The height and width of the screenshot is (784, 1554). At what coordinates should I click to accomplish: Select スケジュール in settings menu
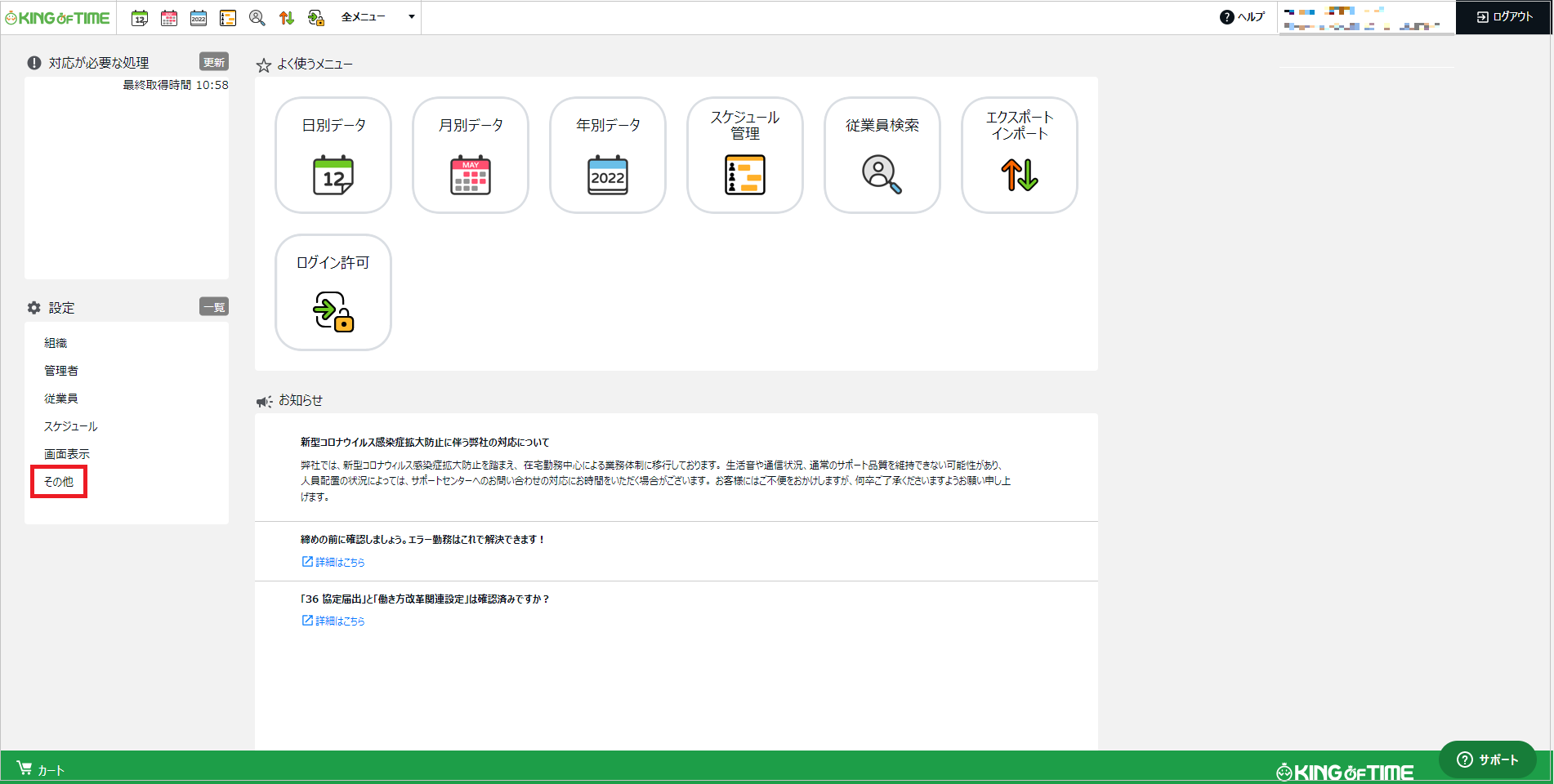click(70, 426)
